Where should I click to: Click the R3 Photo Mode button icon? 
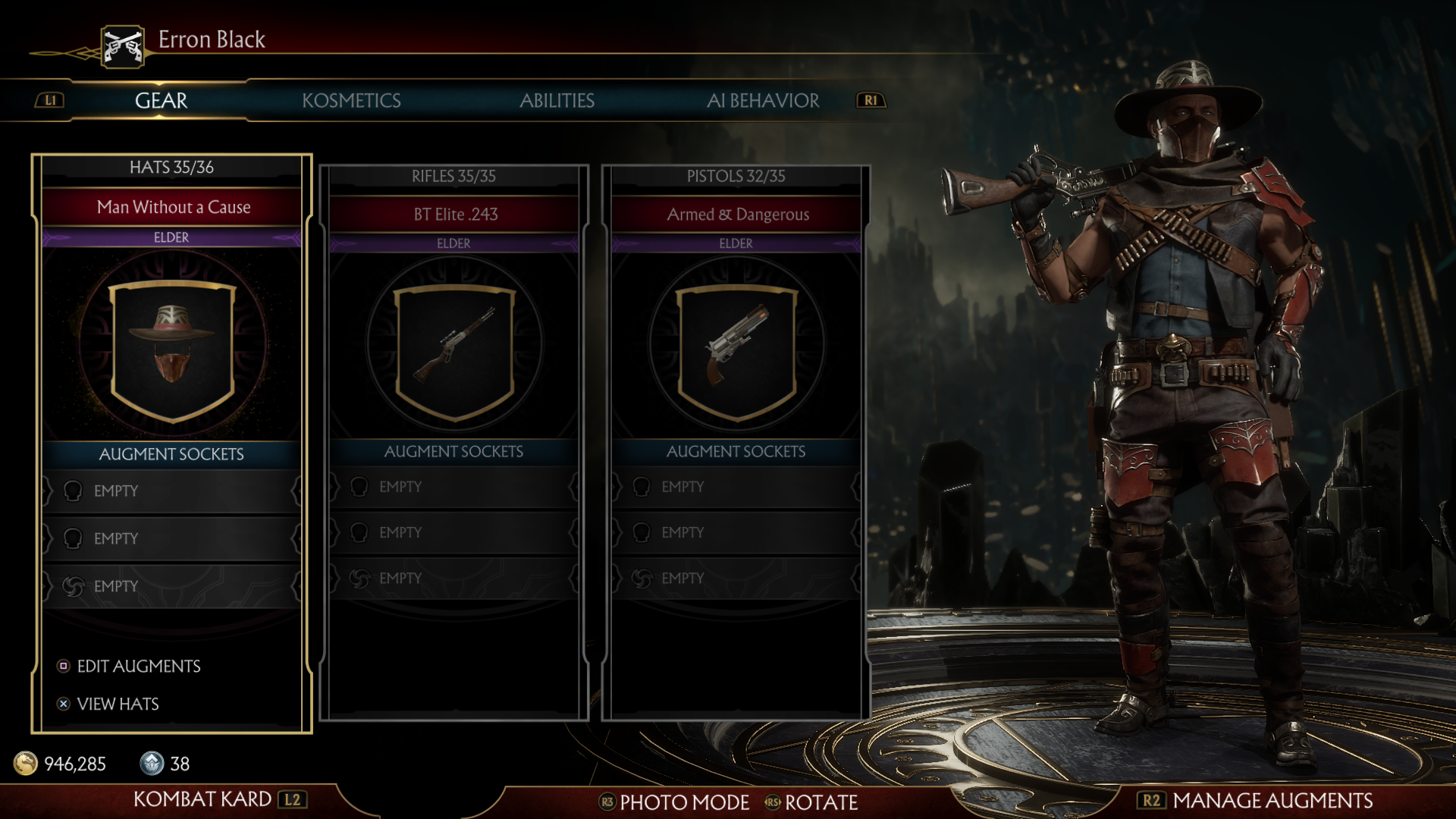[607, 802]
